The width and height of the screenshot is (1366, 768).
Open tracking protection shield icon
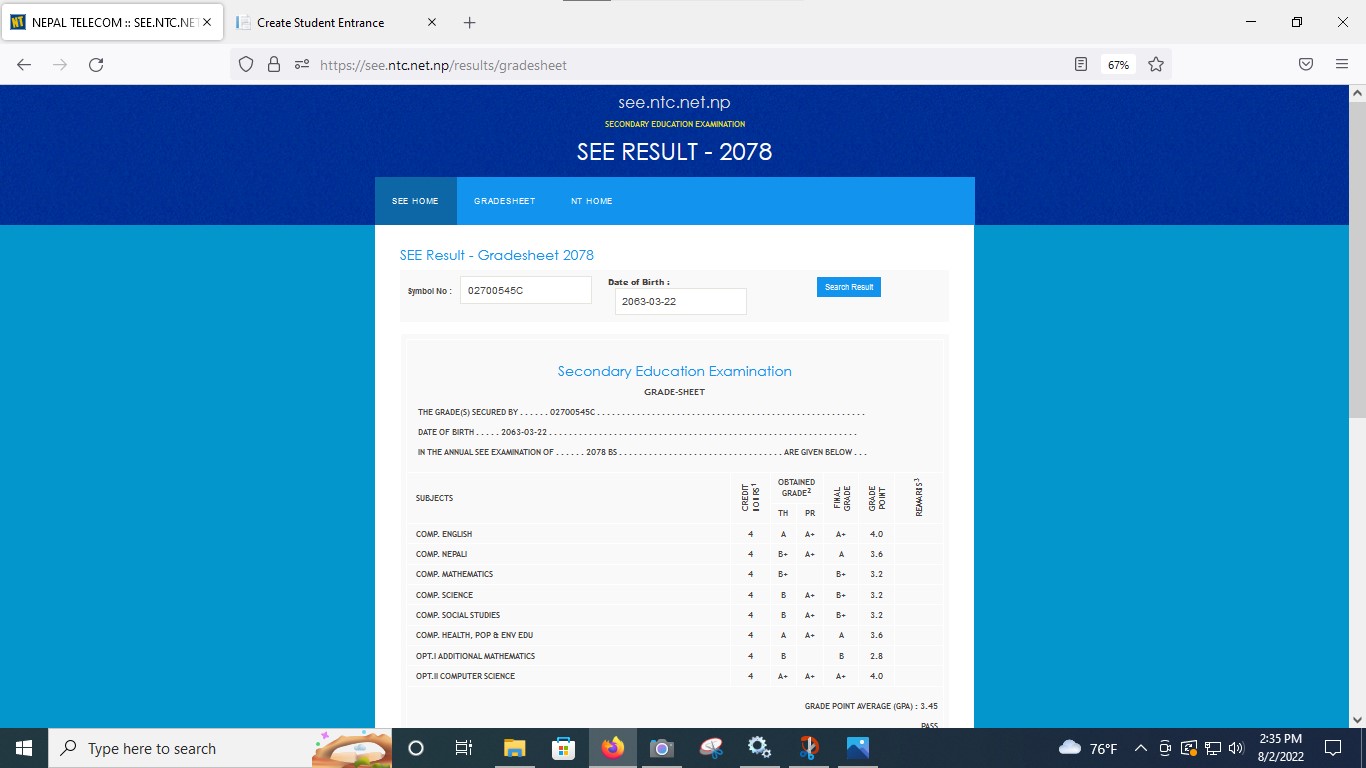pos(246,65)
